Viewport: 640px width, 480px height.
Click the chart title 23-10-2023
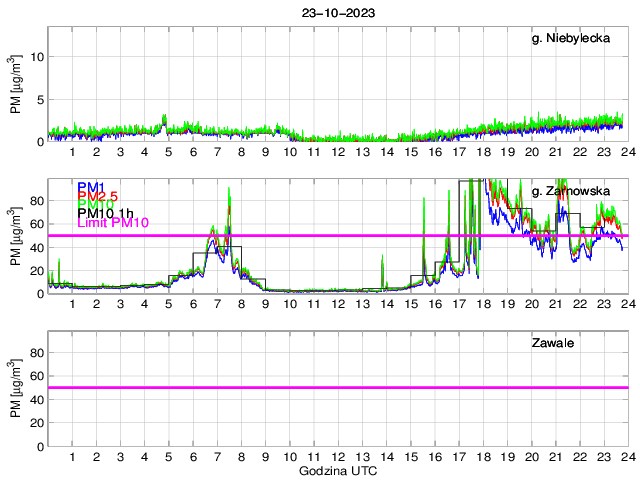click(338, 13)
